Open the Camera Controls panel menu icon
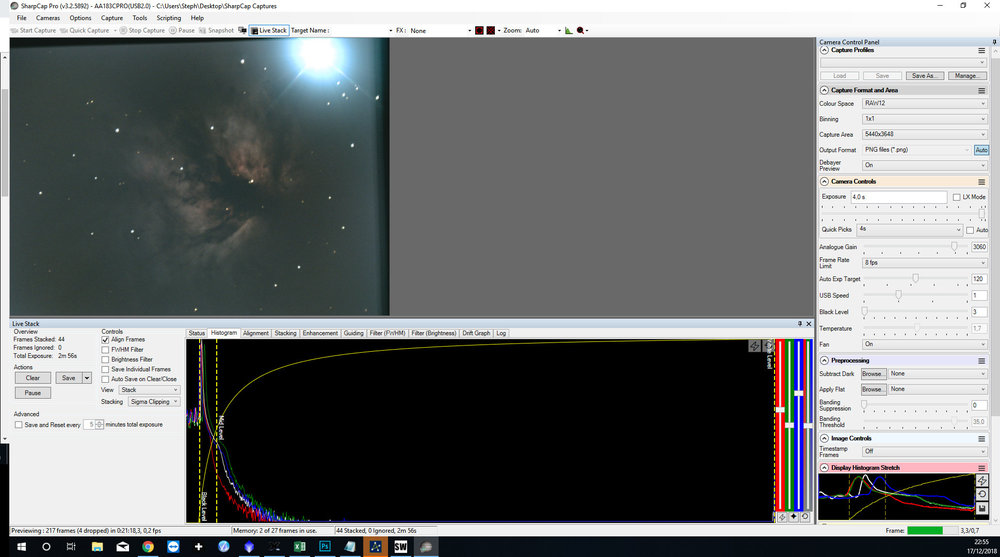The height and width of the screenshot is (557, 1000). [982, 182]
